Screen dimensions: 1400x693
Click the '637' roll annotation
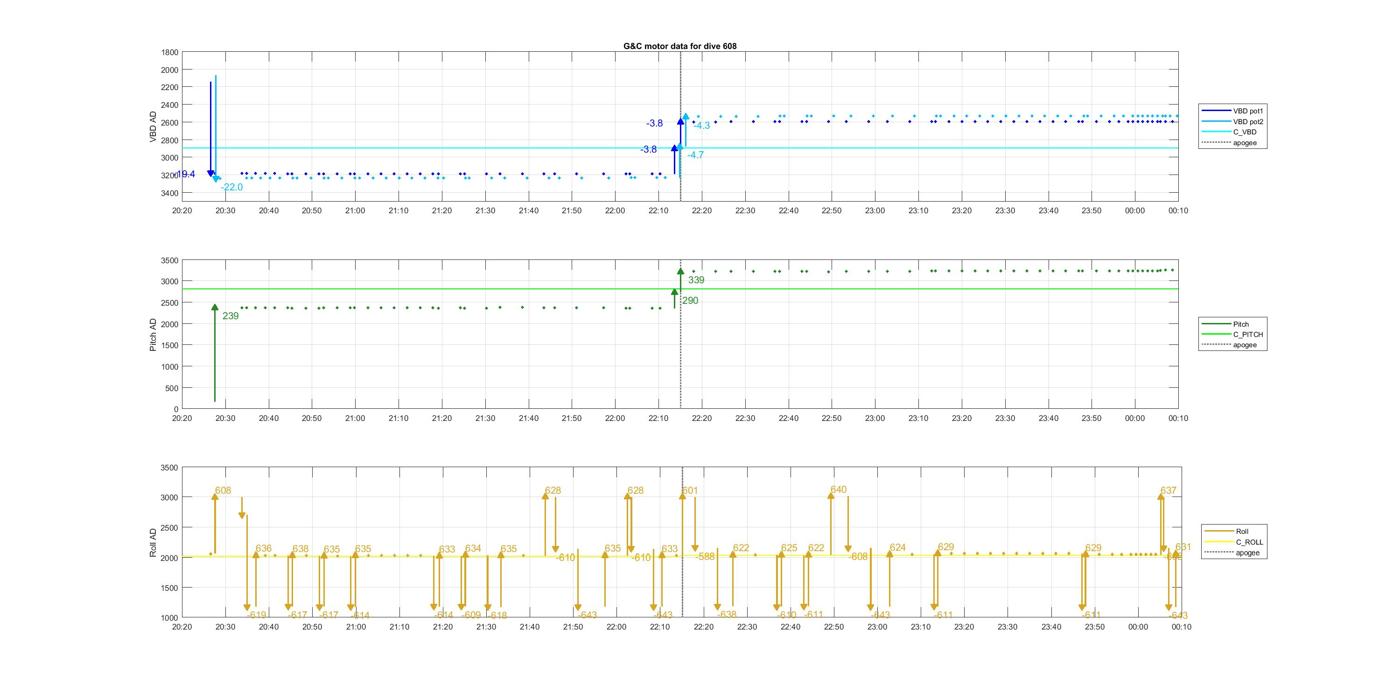1168,491
